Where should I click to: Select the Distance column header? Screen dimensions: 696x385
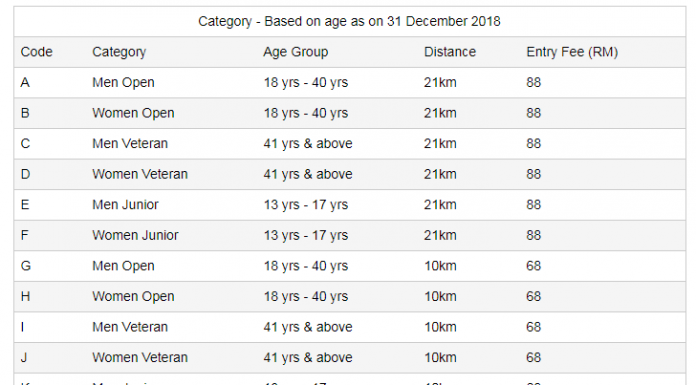click(450, 52)
